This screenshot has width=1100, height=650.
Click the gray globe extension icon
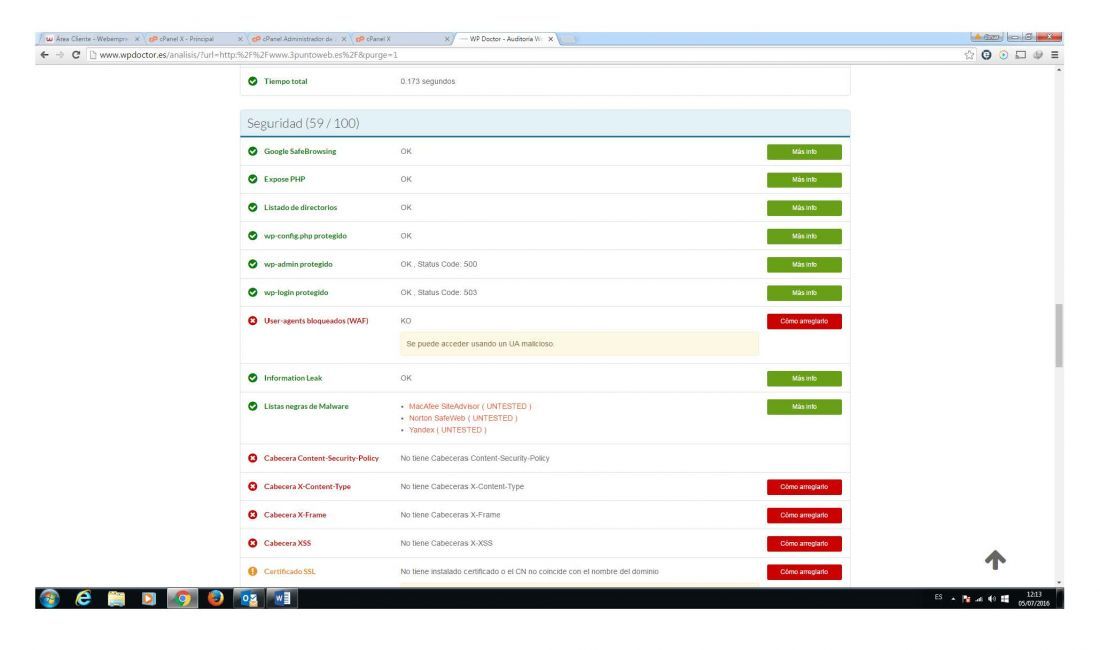1038,55
